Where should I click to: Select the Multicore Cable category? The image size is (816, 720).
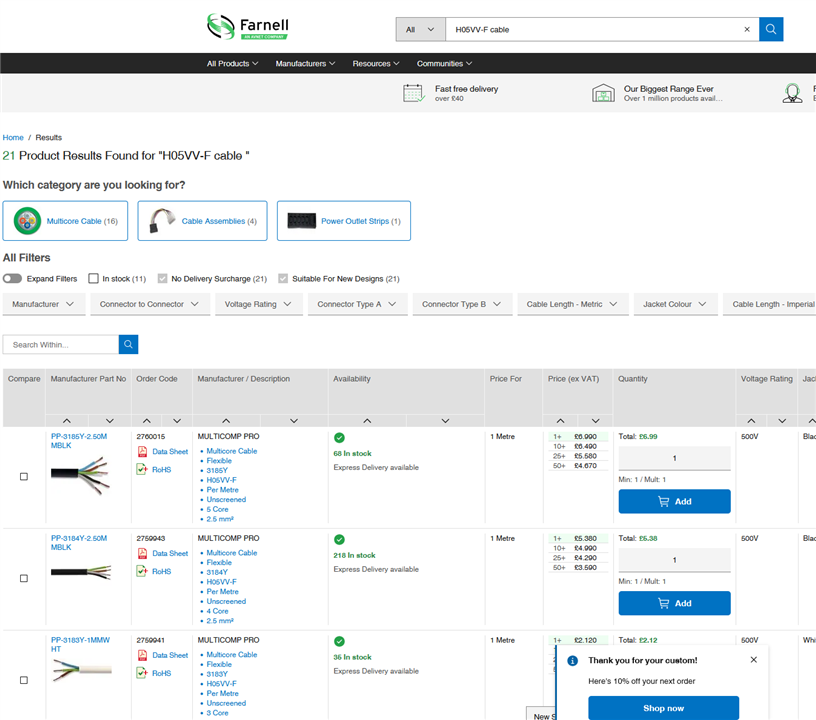[x=65, y=221]
